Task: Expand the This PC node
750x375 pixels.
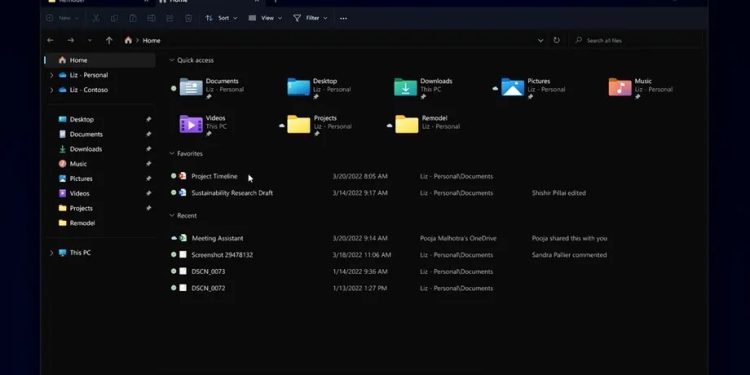Action: coord(51,253)
